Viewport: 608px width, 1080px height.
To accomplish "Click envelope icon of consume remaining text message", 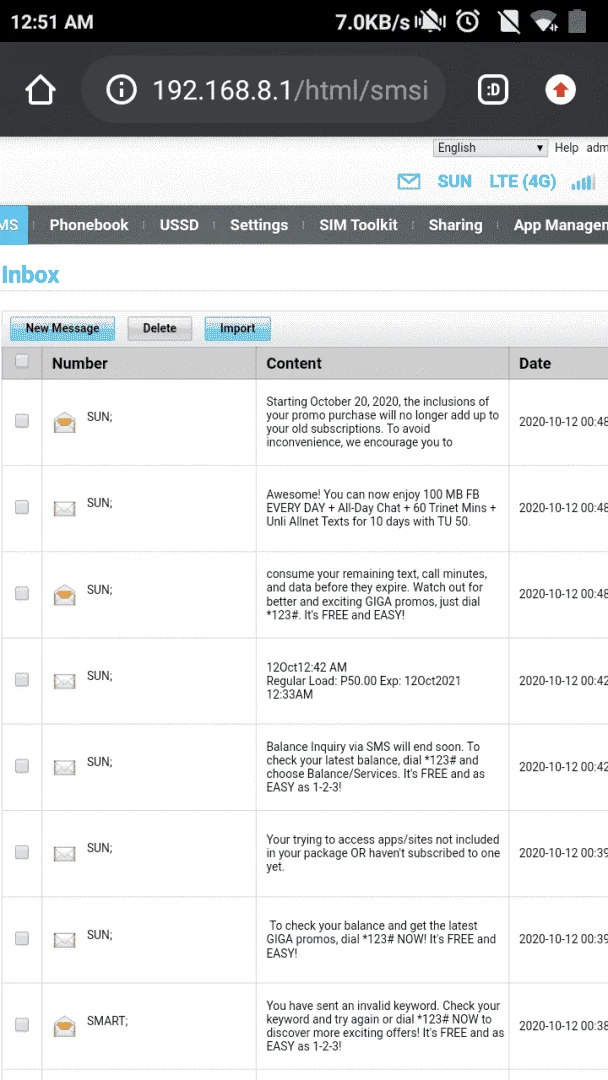I will click(x=65, y=594).
